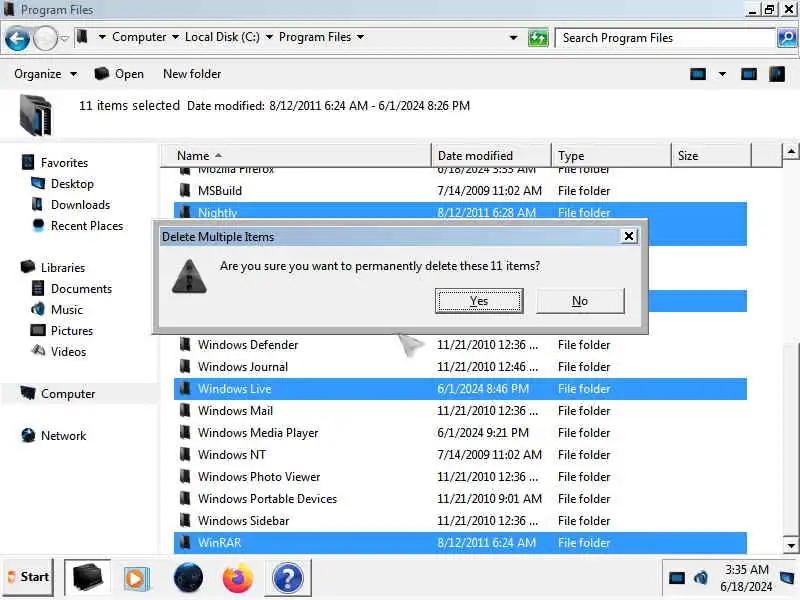Open the recent pages dropdown arrow
Image resolution: width=800 pixels, height=600 pixels.
64,38
